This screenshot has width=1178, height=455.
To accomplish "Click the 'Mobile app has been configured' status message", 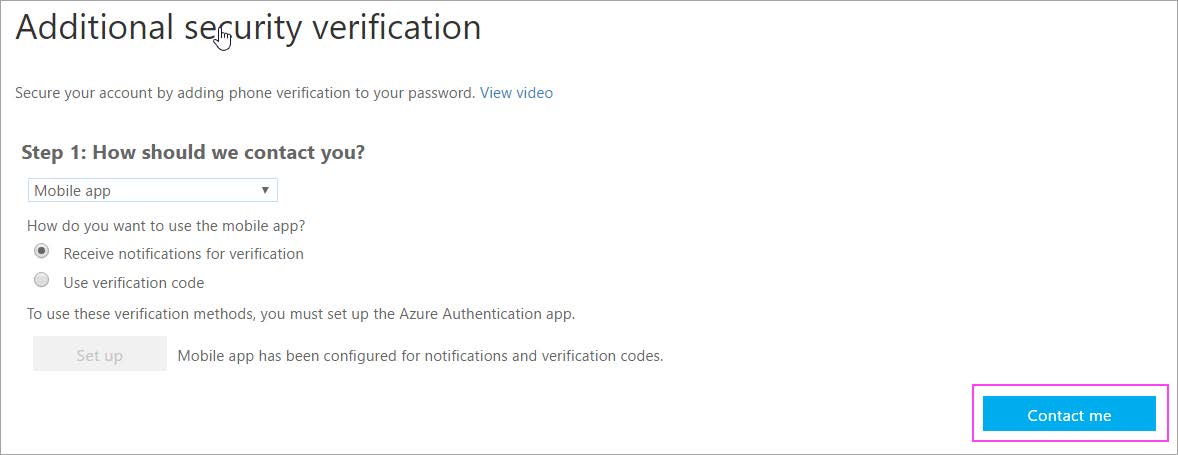I will tap(420, 356).
